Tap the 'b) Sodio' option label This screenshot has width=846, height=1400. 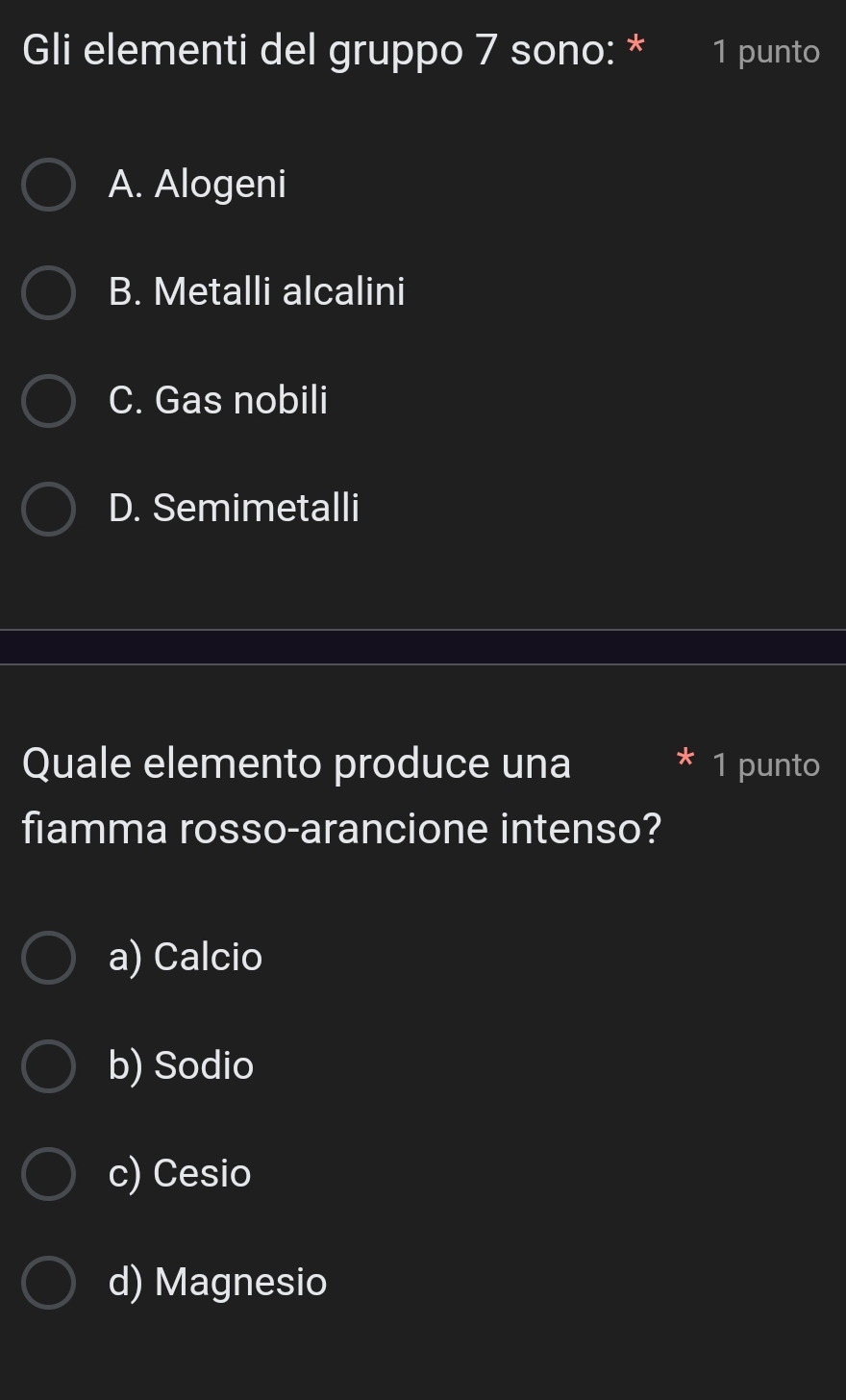click(x=181, y=1065)
